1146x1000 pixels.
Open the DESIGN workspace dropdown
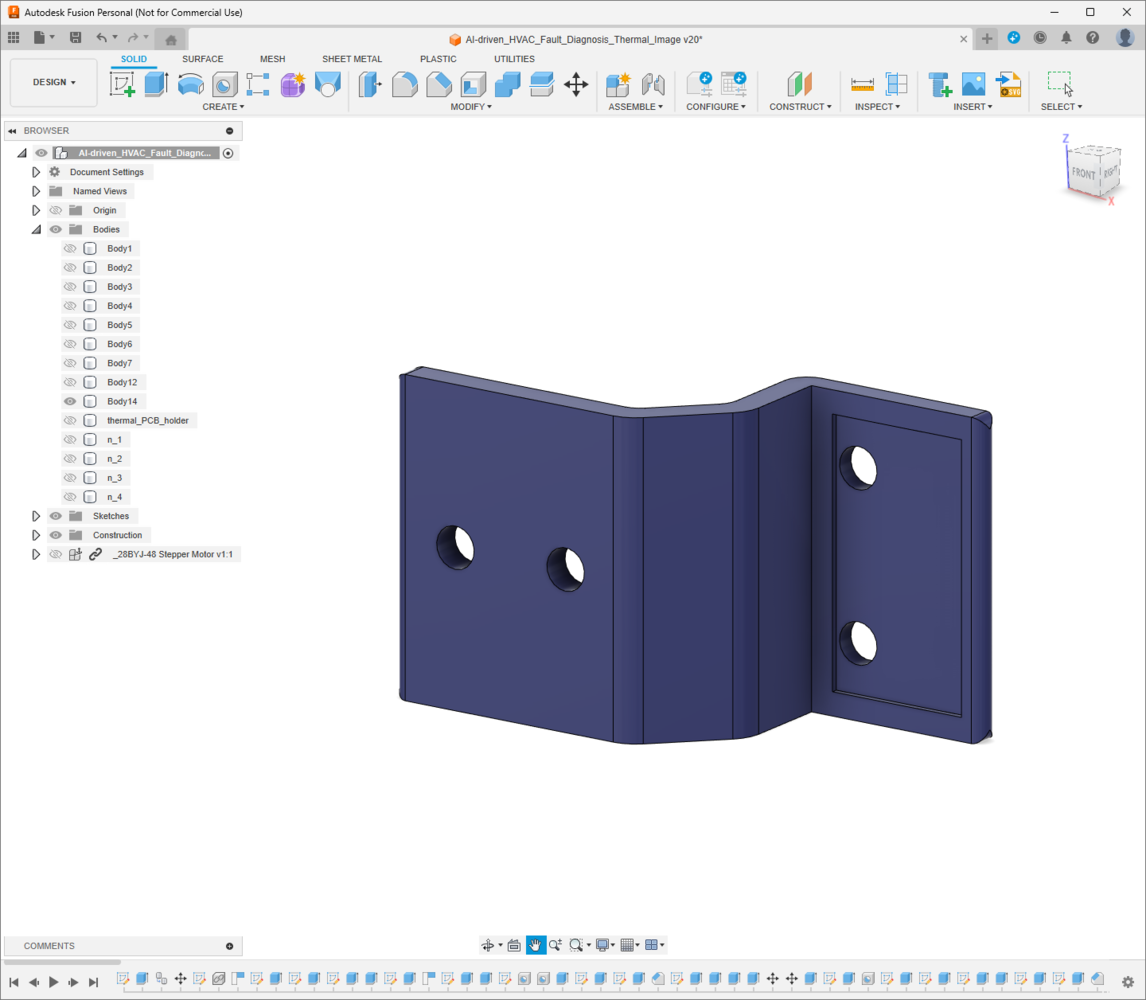tap(54, 83)
